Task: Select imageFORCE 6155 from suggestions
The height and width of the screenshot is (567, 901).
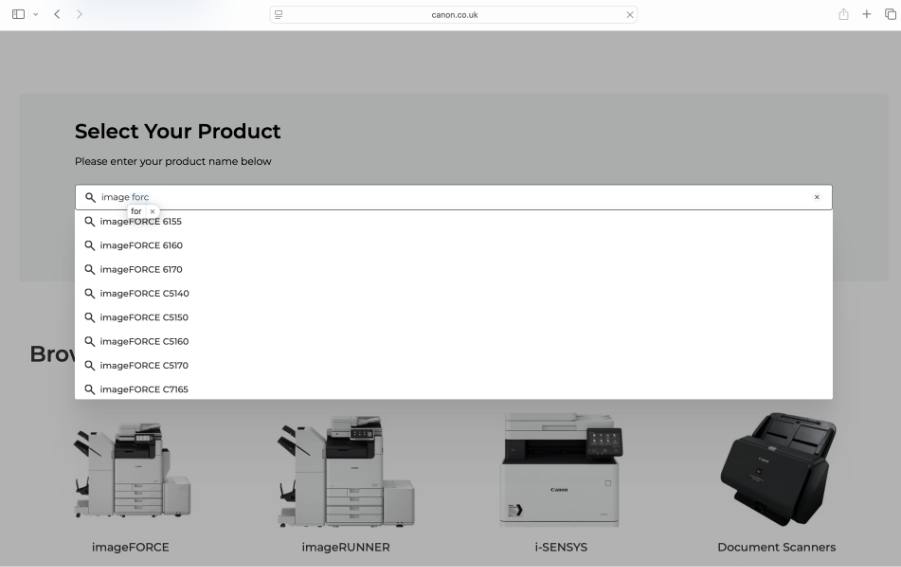Action: point(140,222)
